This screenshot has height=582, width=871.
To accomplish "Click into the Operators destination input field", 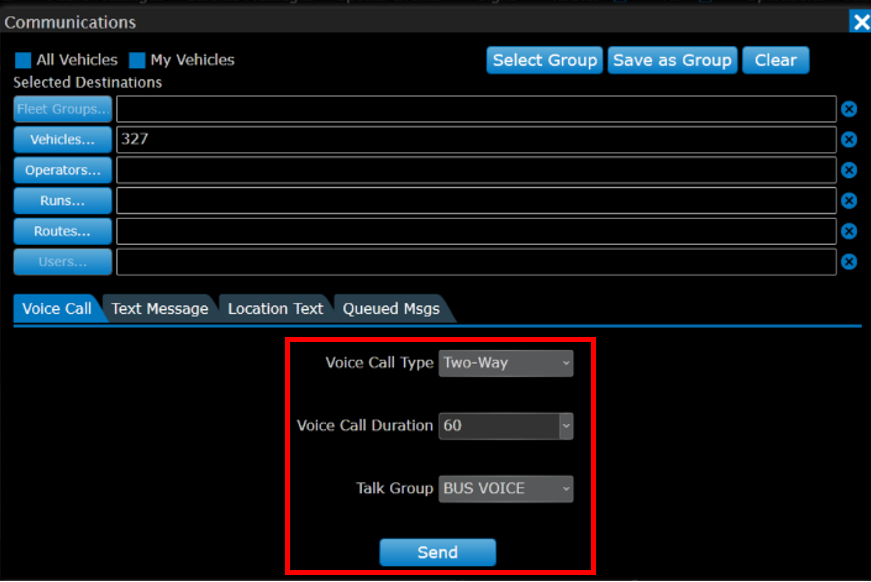I will [476, 170].
